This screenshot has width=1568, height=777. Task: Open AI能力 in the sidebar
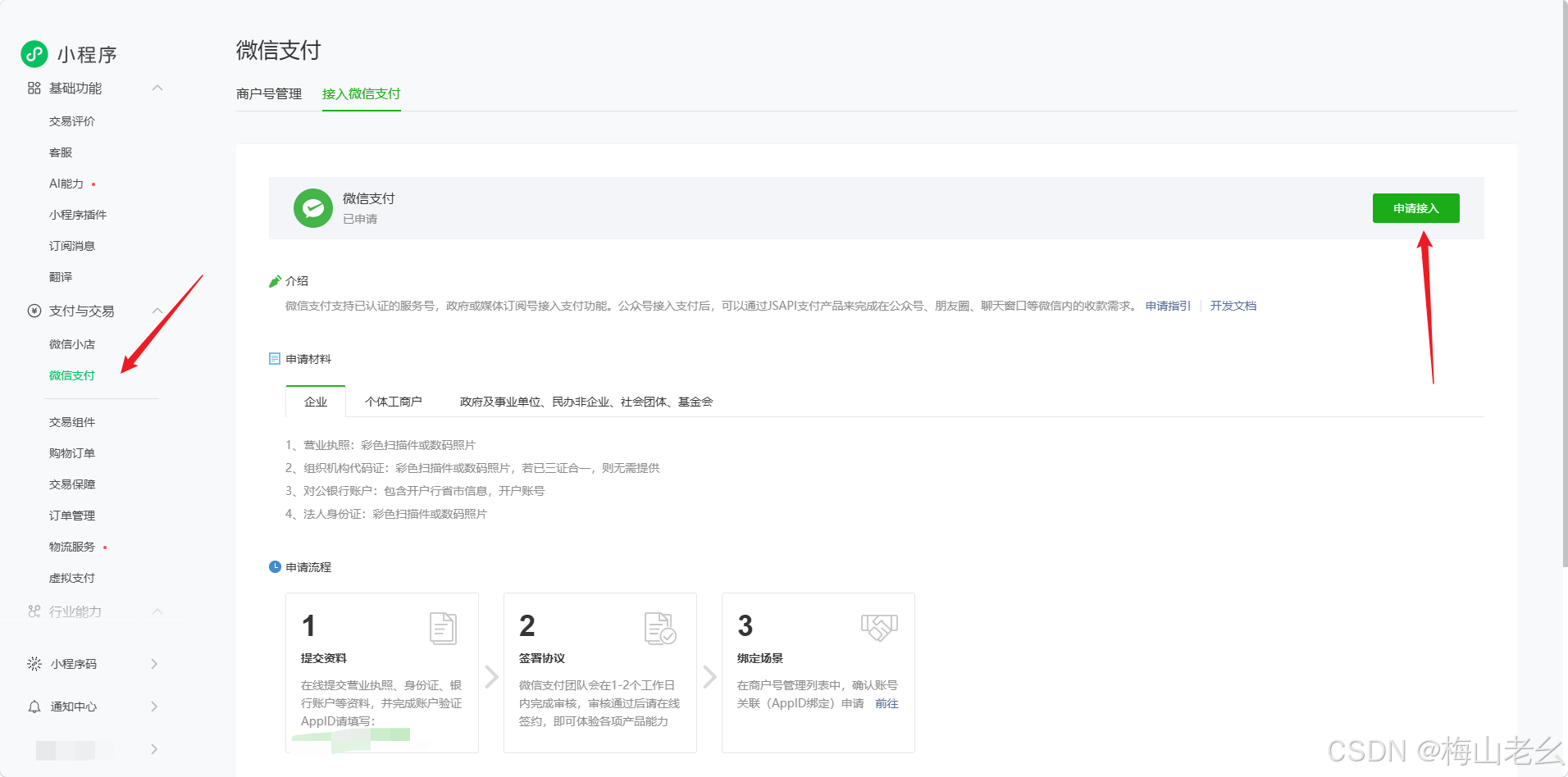coord(66,184)
